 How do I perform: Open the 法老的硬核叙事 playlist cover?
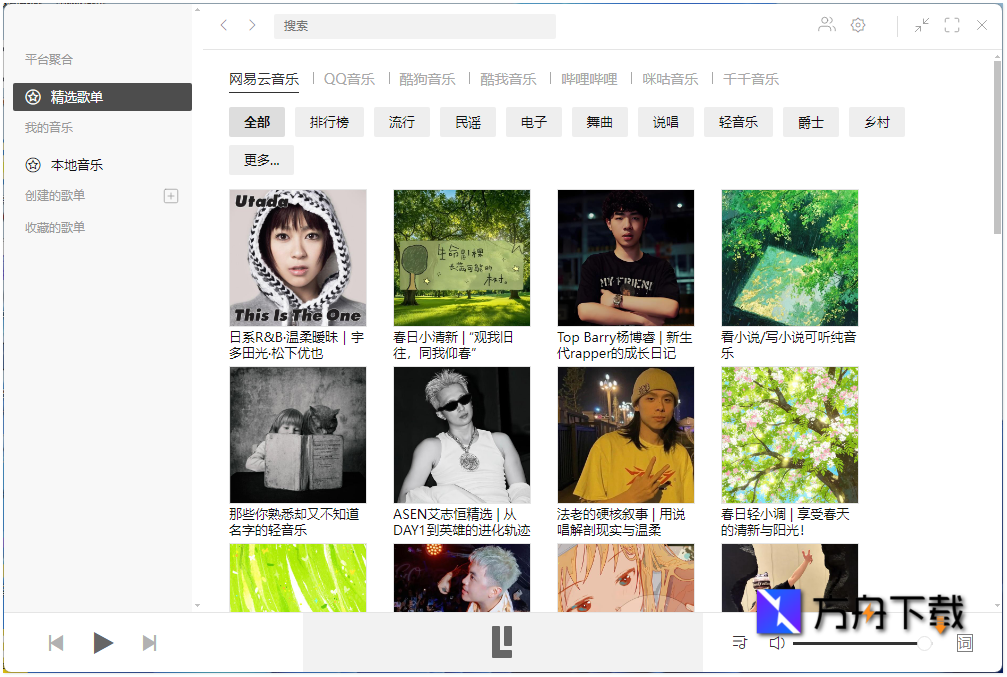[x=626, y=435]
